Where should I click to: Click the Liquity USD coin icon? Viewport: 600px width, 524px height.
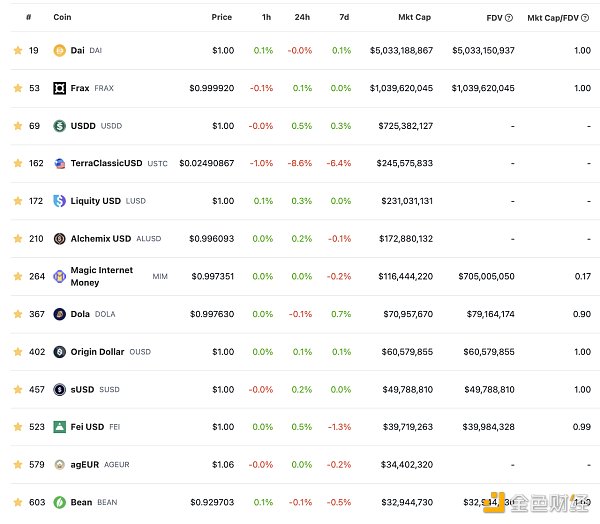coord(60,201)
